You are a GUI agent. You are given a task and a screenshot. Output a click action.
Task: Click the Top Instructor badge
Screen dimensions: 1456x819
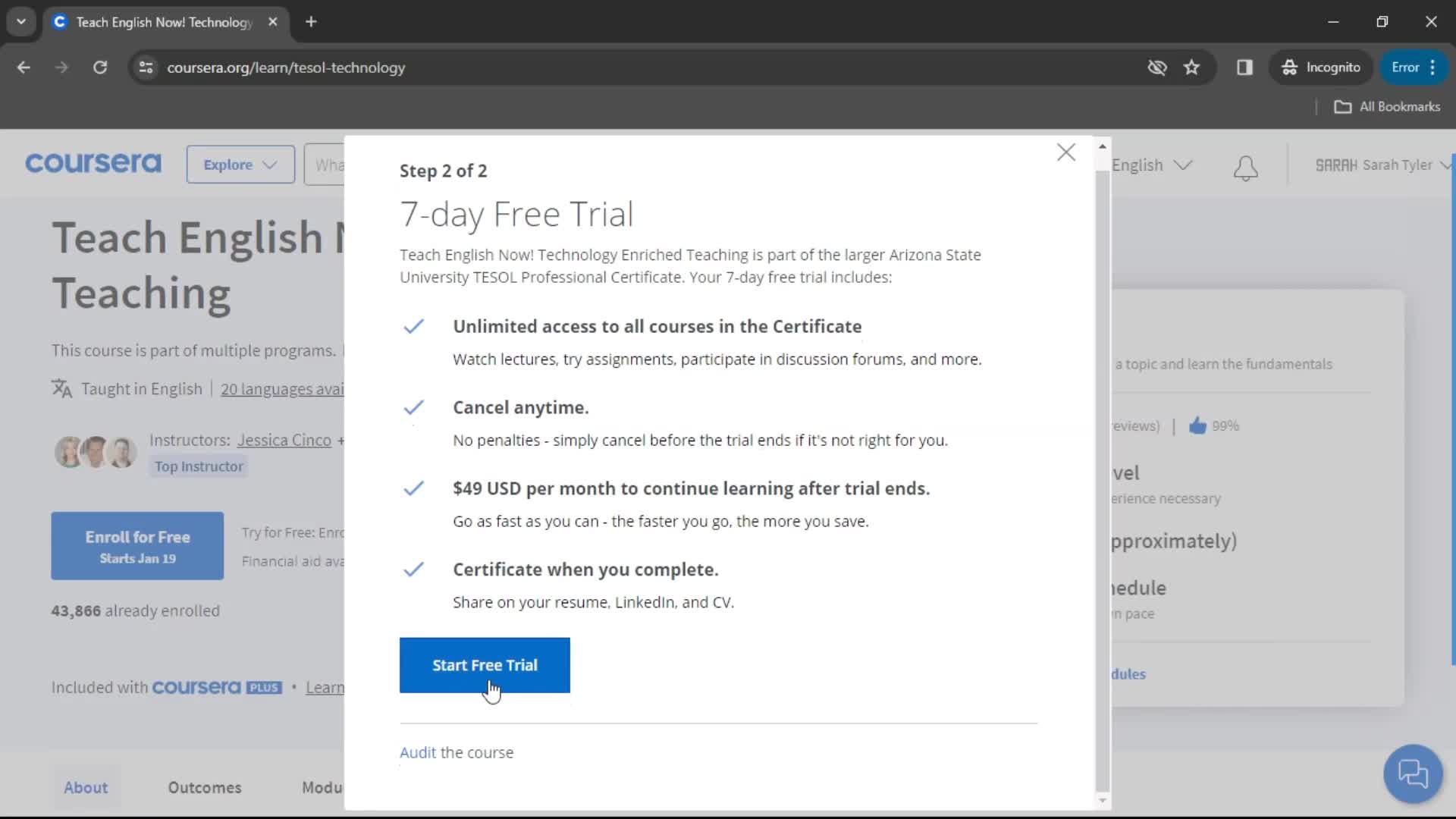click(x=199, y=466)
